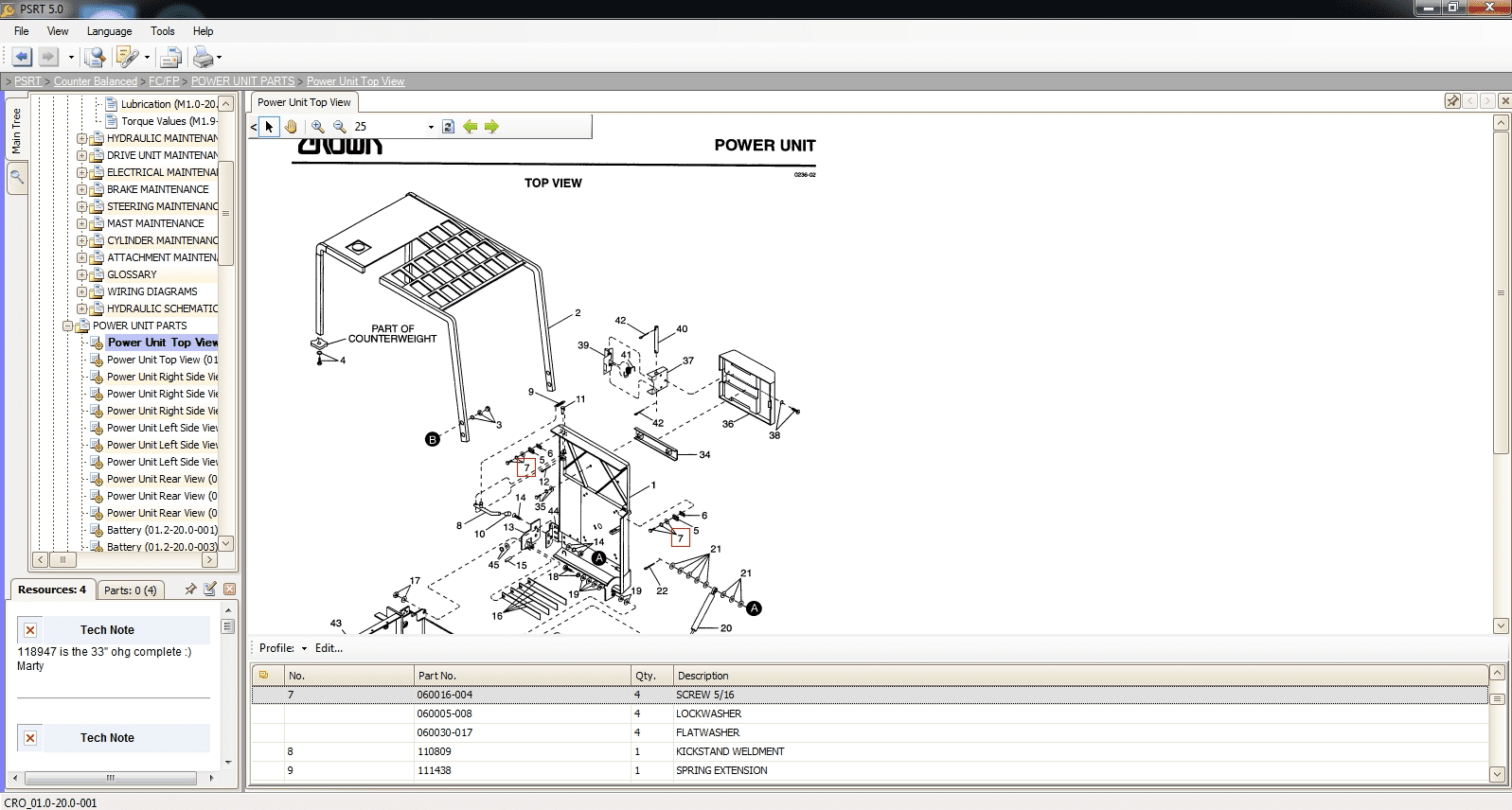Click the printer icon

(203, 57)
